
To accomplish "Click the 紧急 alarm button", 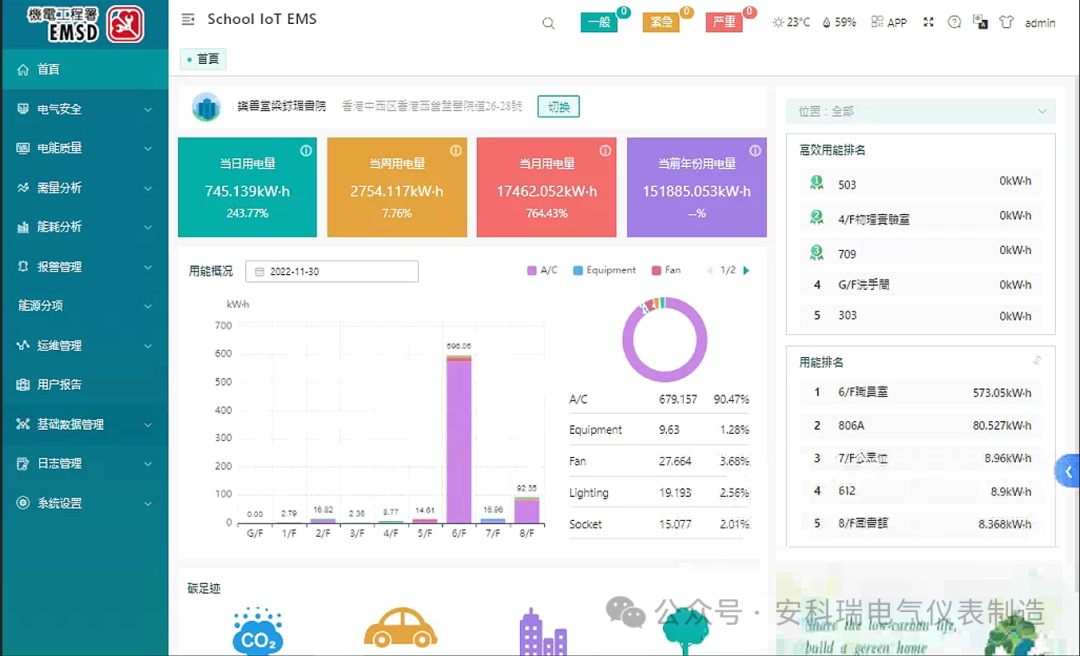I will [x=661, y=22].
